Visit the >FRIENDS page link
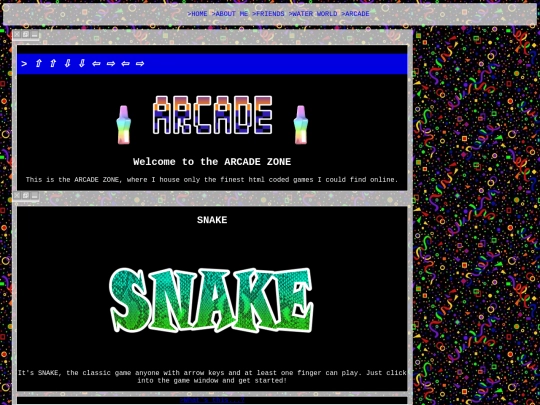This screenshot has width=540, height=405. 268,14
